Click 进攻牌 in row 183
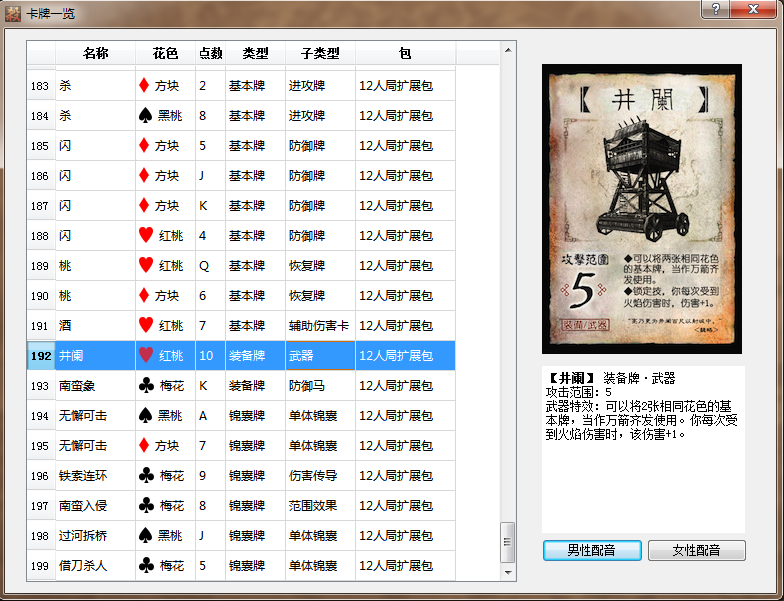This screenshot has height=601, width=784. coord(307,86)
